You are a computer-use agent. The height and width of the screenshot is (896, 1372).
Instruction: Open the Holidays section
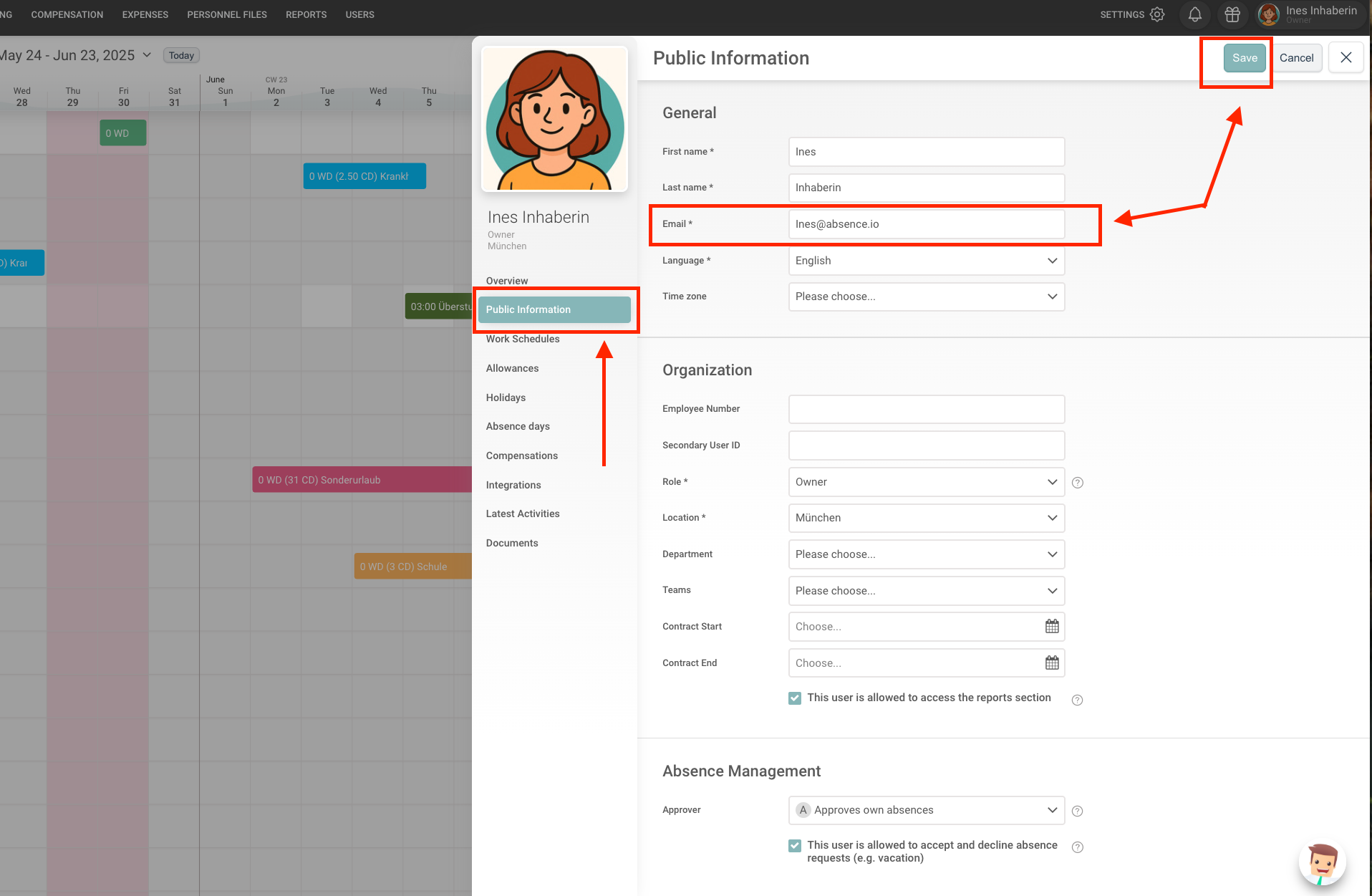(506, 398)
